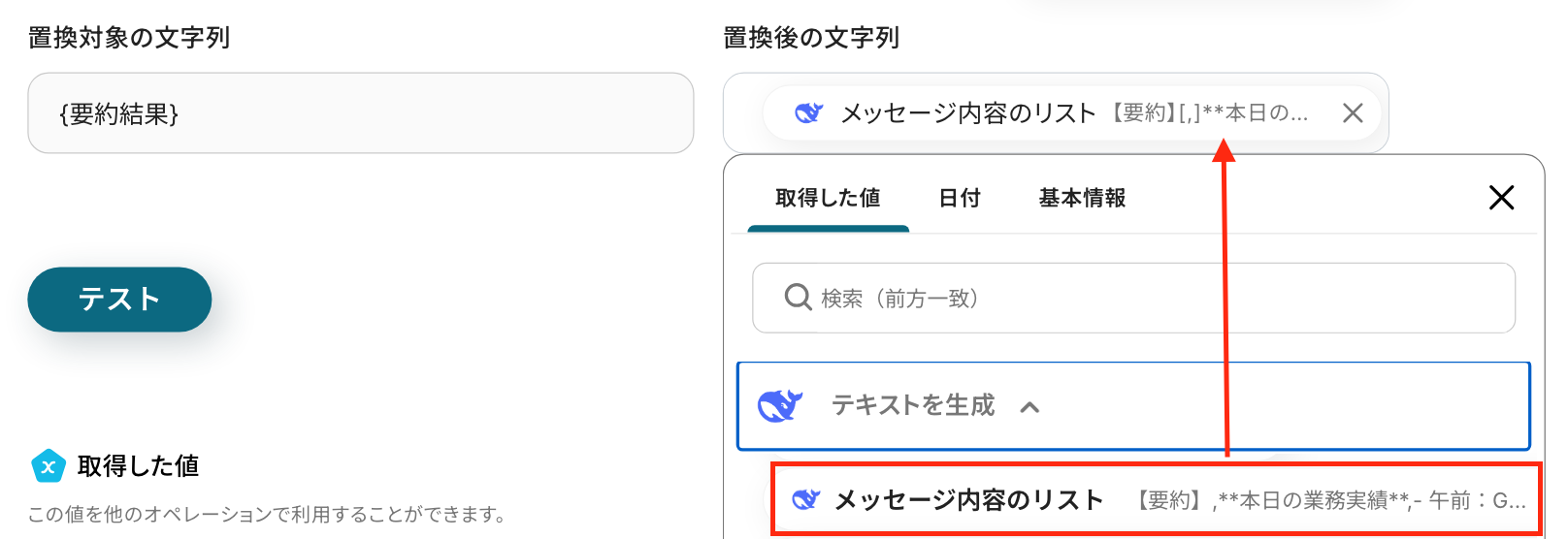Open the 基本情報 tab
Viewport: 1568px width, 539px height.
click(1082, 198)
